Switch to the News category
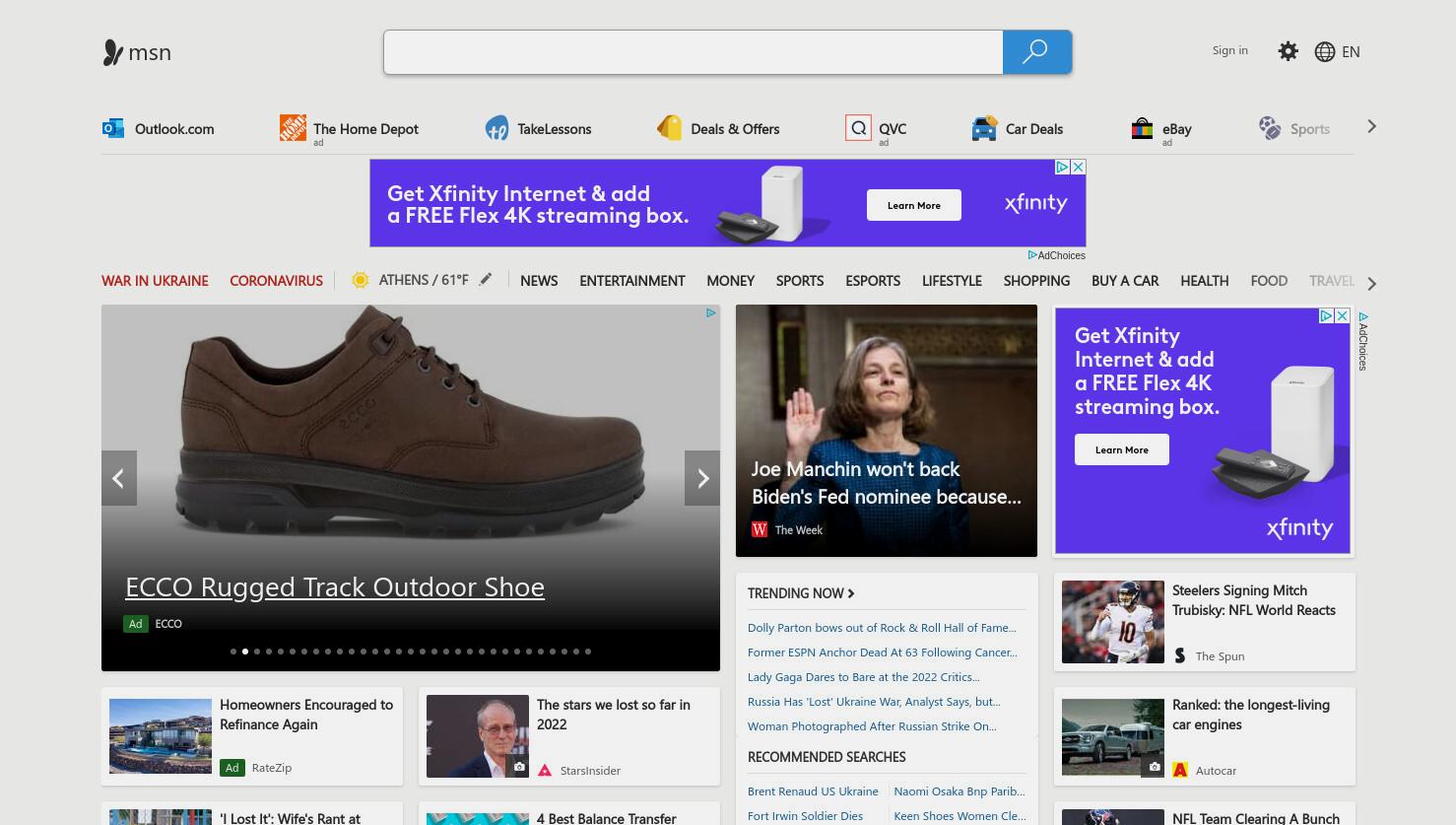The height and width of the screenshot is (825, 1456). coord(539,281)
